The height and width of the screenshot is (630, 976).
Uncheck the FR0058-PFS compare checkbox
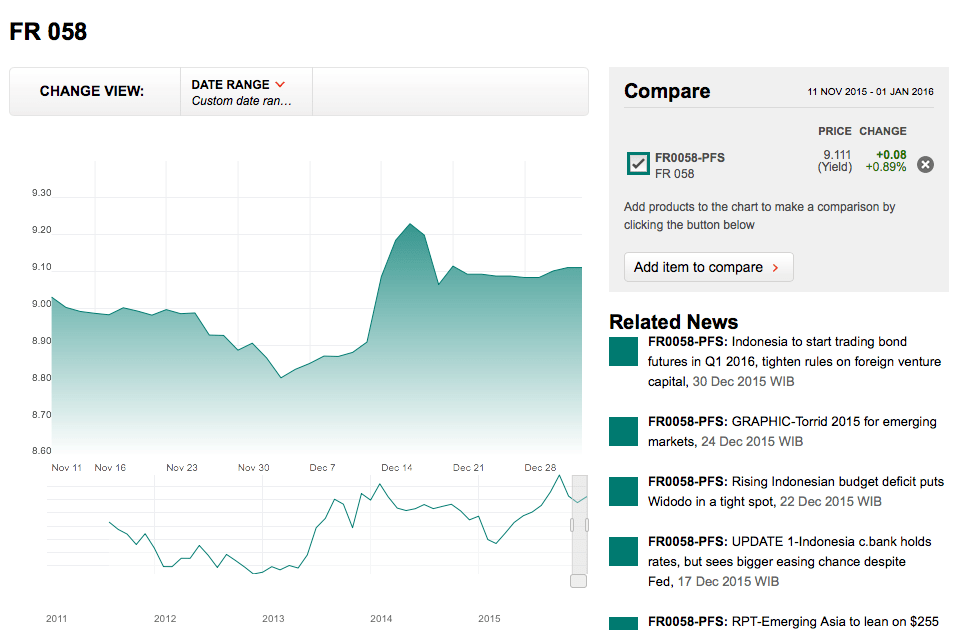pos(639,162)
